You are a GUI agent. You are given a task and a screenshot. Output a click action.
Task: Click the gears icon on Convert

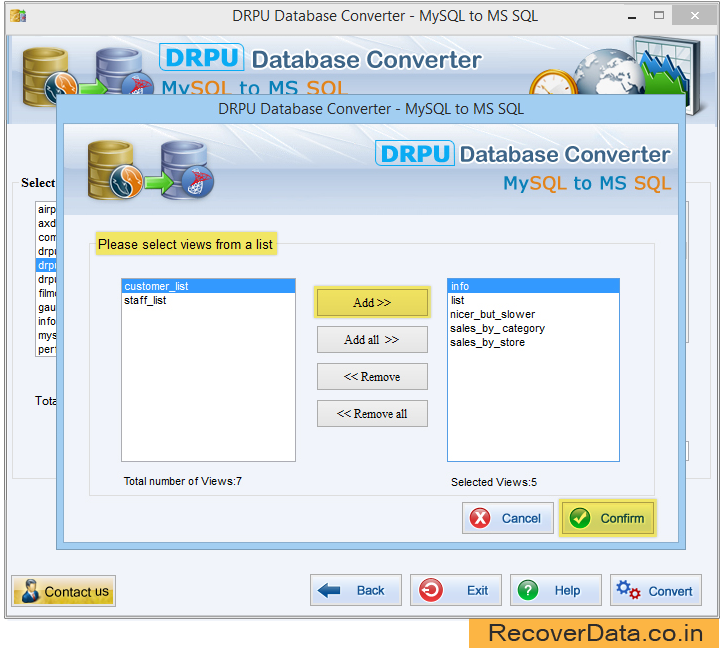pyautogui.click(x=628, y=590)
